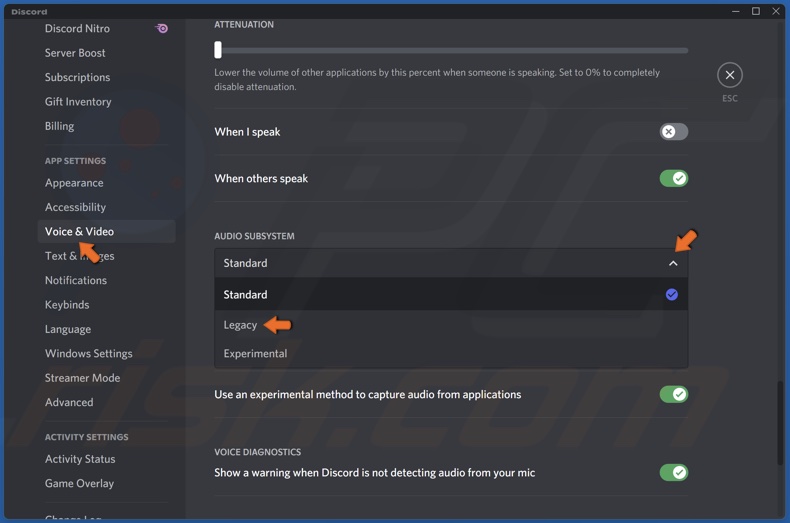
Task: Minimize the Discord window
Action: (735, 11)
